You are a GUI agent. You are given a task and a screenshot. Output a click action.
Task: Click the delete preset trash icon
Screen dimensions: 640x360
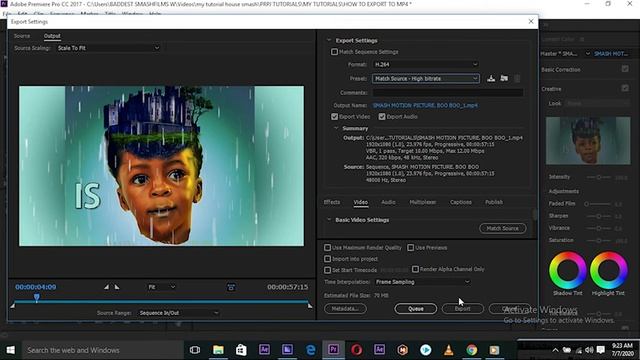(517, 78)
